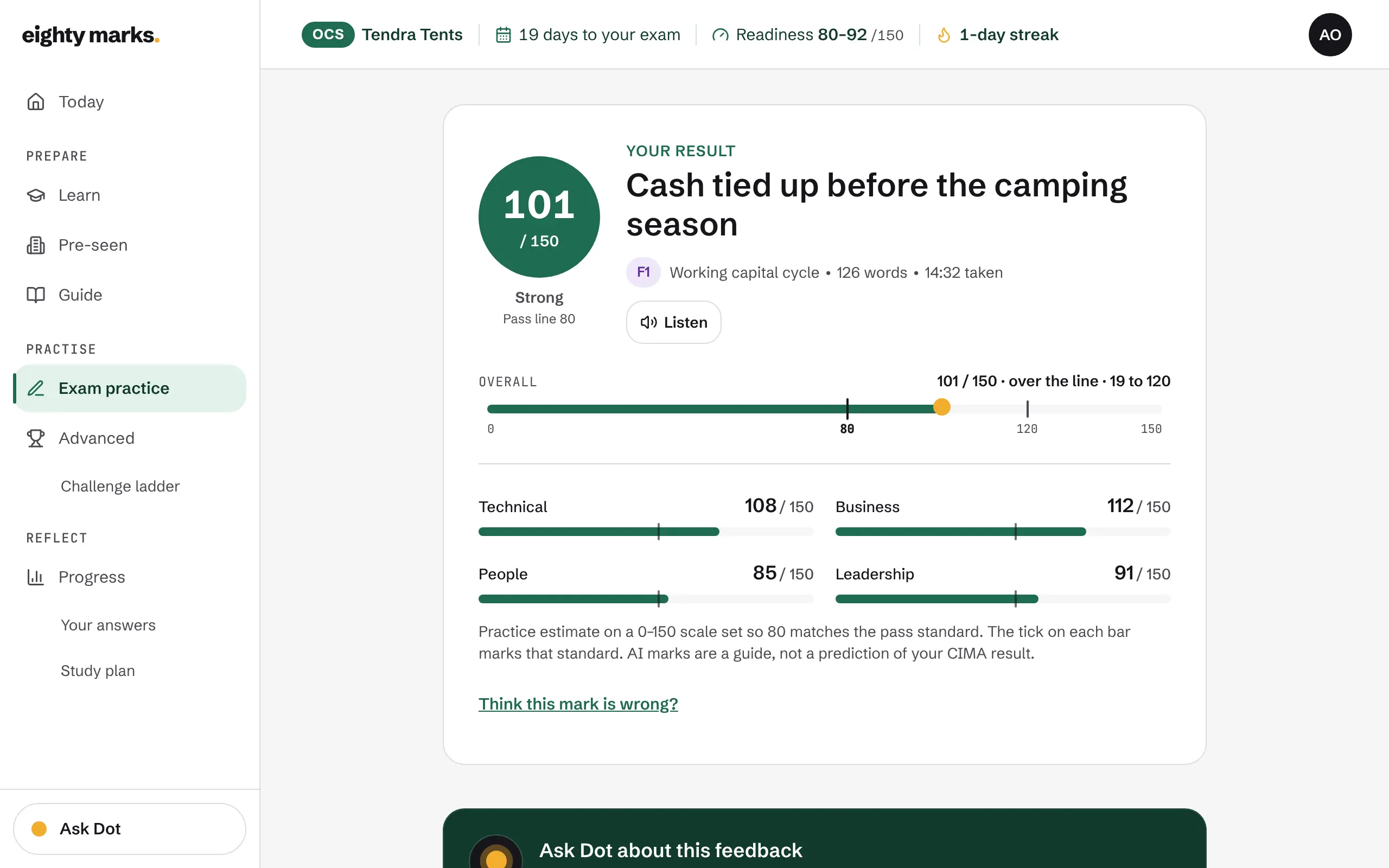Click the Readiness gauge icon
Viewport: 1389px width, 868px height.
[x=720, y=35]
